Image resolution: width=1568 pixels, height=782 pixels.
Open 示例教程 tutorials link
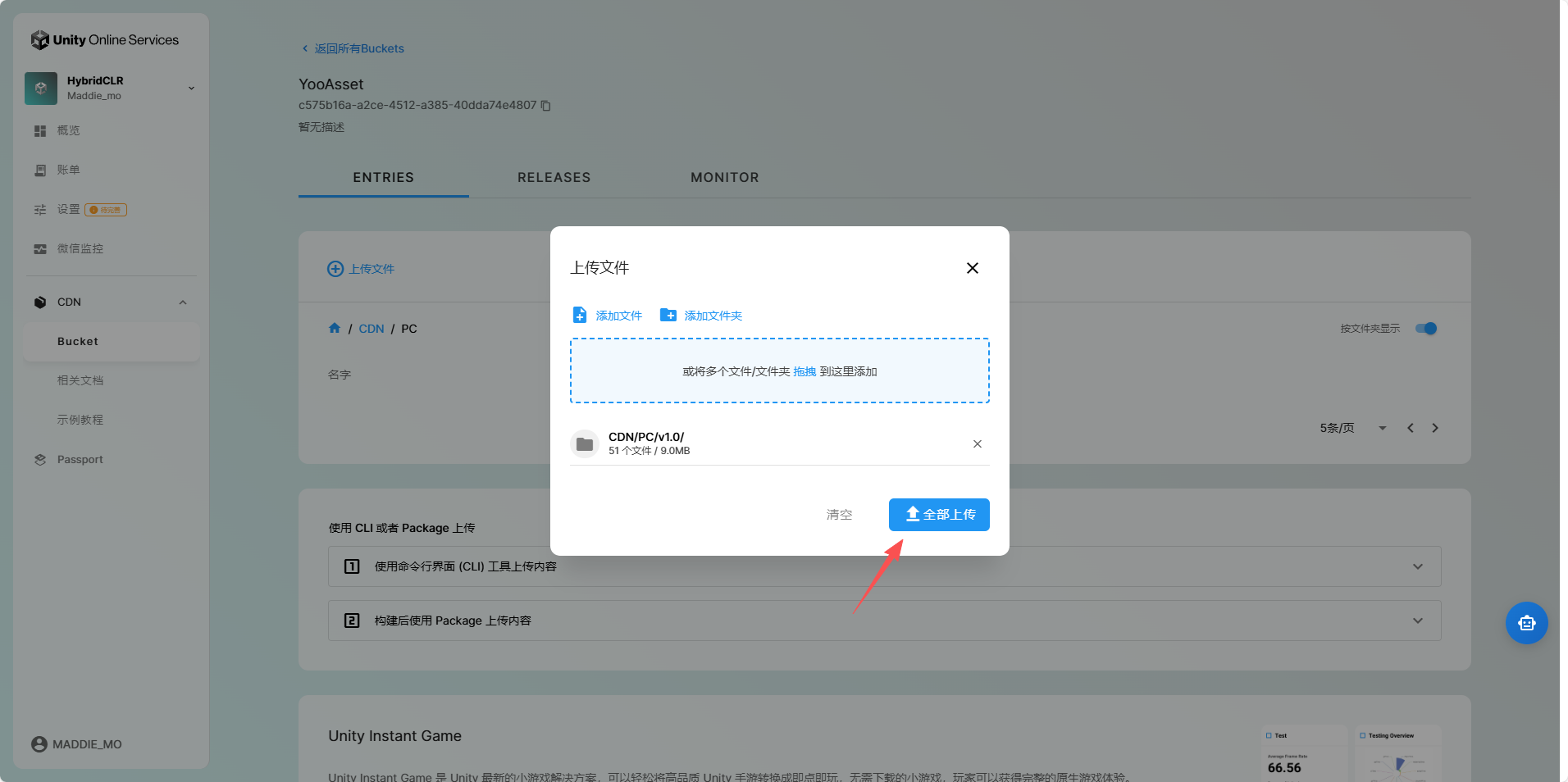click(x=80, y=420)
